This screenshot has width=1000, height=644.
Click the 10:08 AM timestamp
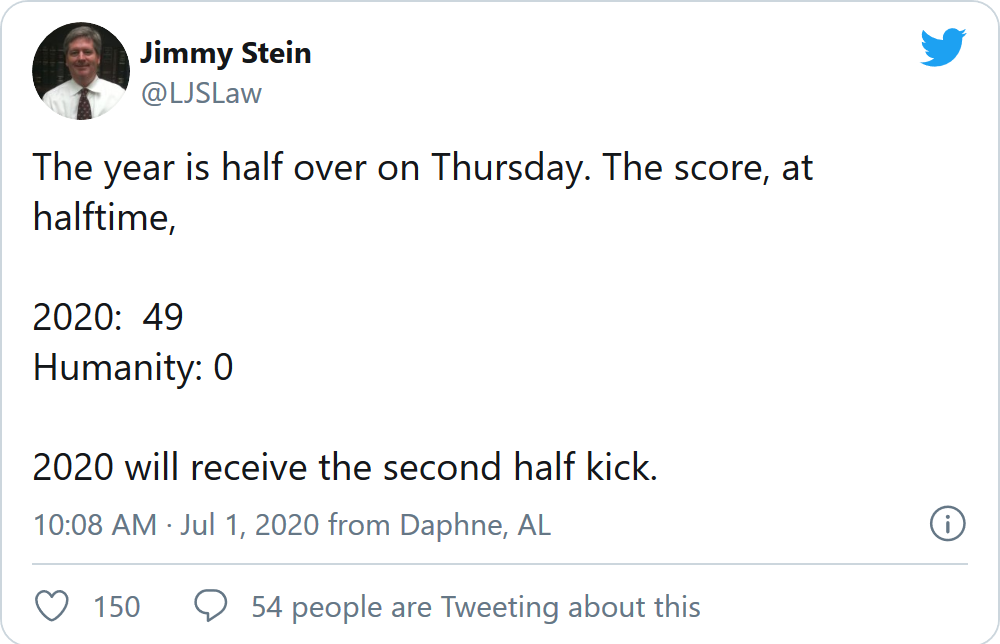95,525
